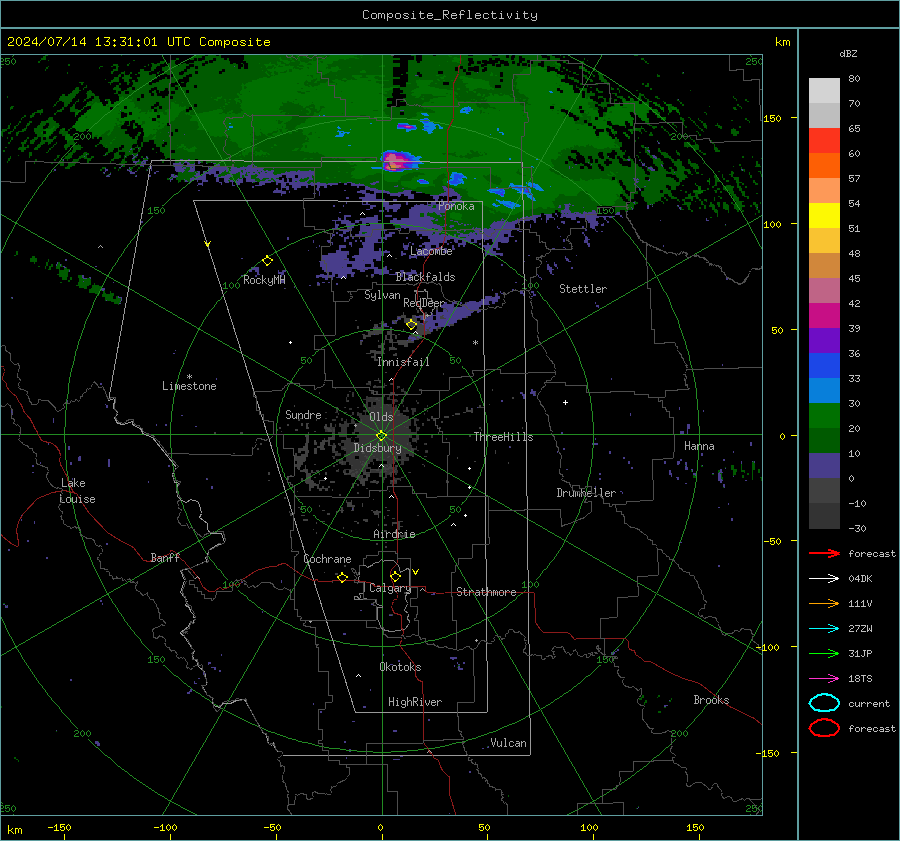Click the intense pink storm cell north of Ponoka
Image resolution: width=900 pixels, height=841 pixels.
point(396,161)
